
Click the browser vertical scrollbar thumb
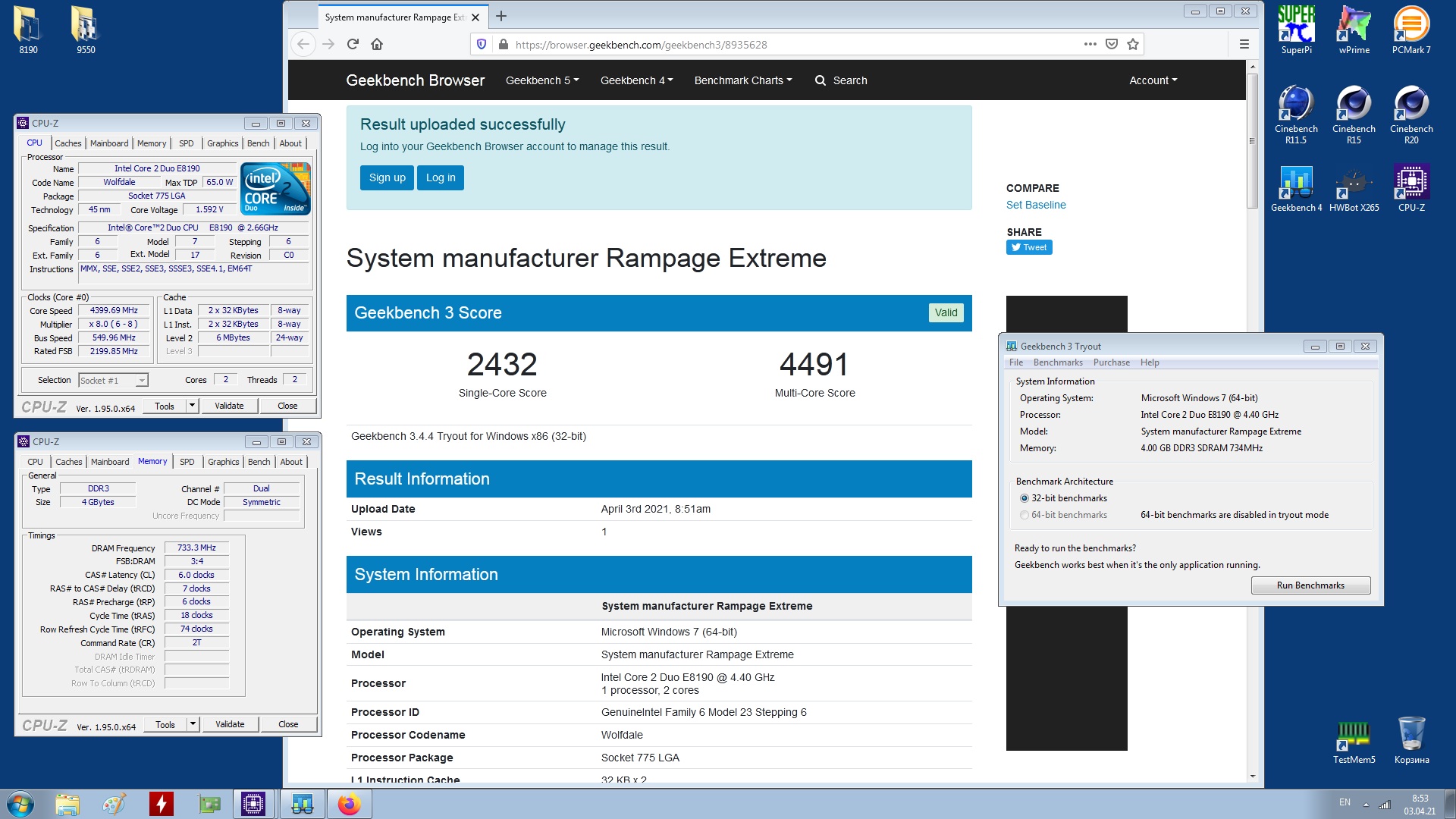pos(1252,140)
